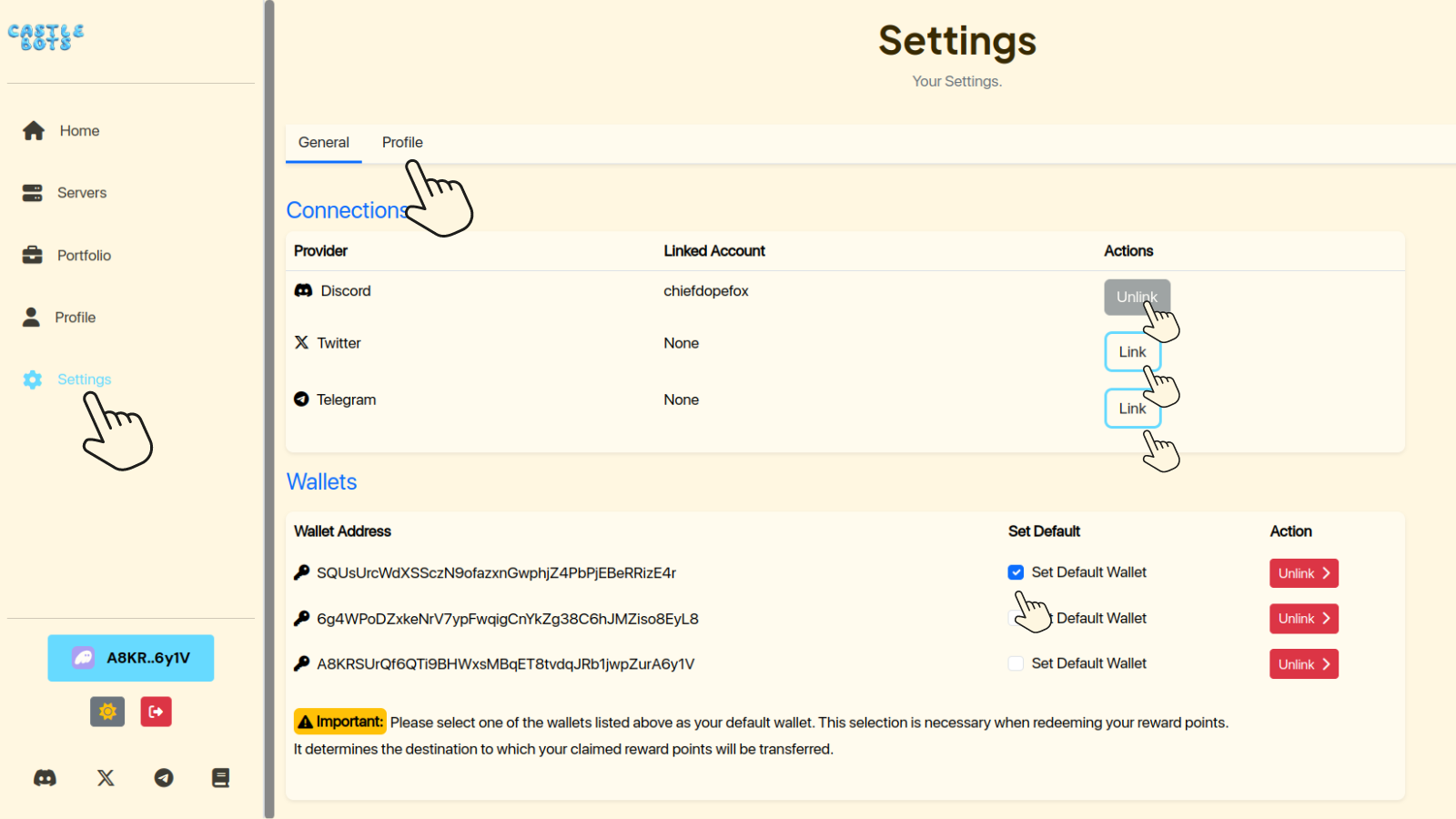The height and width of the screenshot is (819, 1456).
Task: Enable default wallet checkbox for A8KRSUrQ address
Action: 1016,664
